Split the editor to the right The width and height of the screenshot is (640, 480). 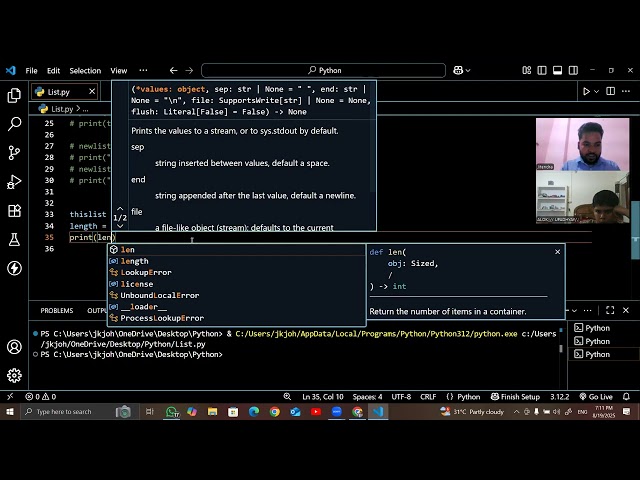tap(611, 91)
